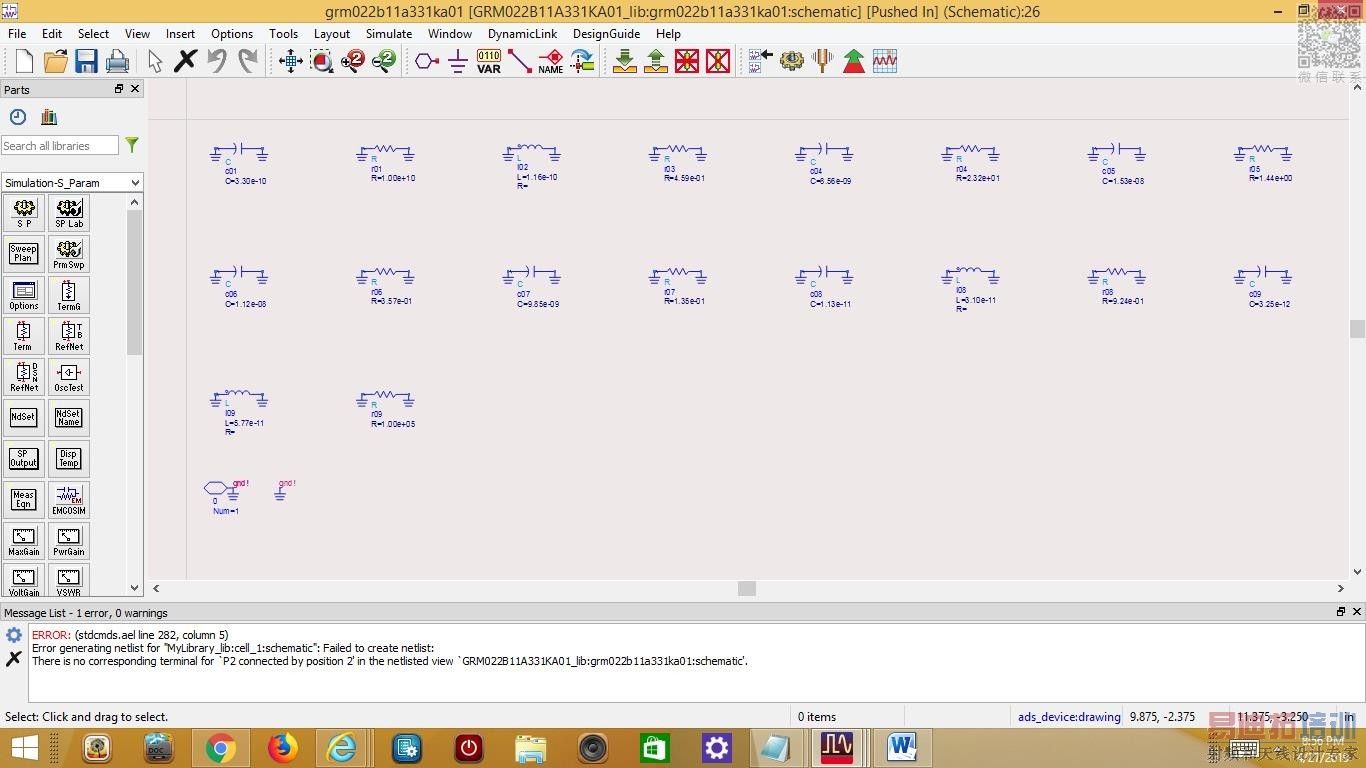The height and width of the screenshot is (768, 1366).
Task: Zoom in by two using the plus magnifier
Action: point(353,61)
